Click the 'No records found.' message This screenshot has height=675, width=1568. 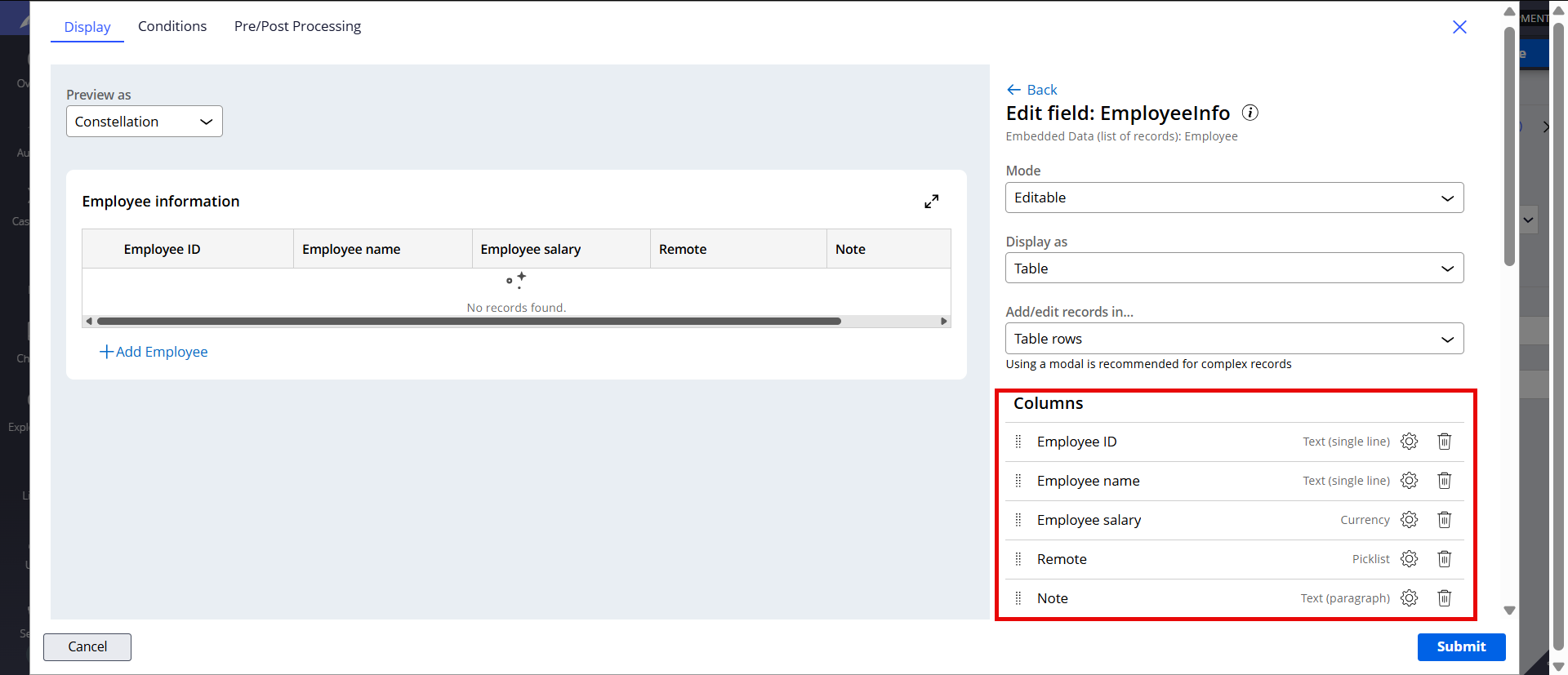[x=516, y=308]
